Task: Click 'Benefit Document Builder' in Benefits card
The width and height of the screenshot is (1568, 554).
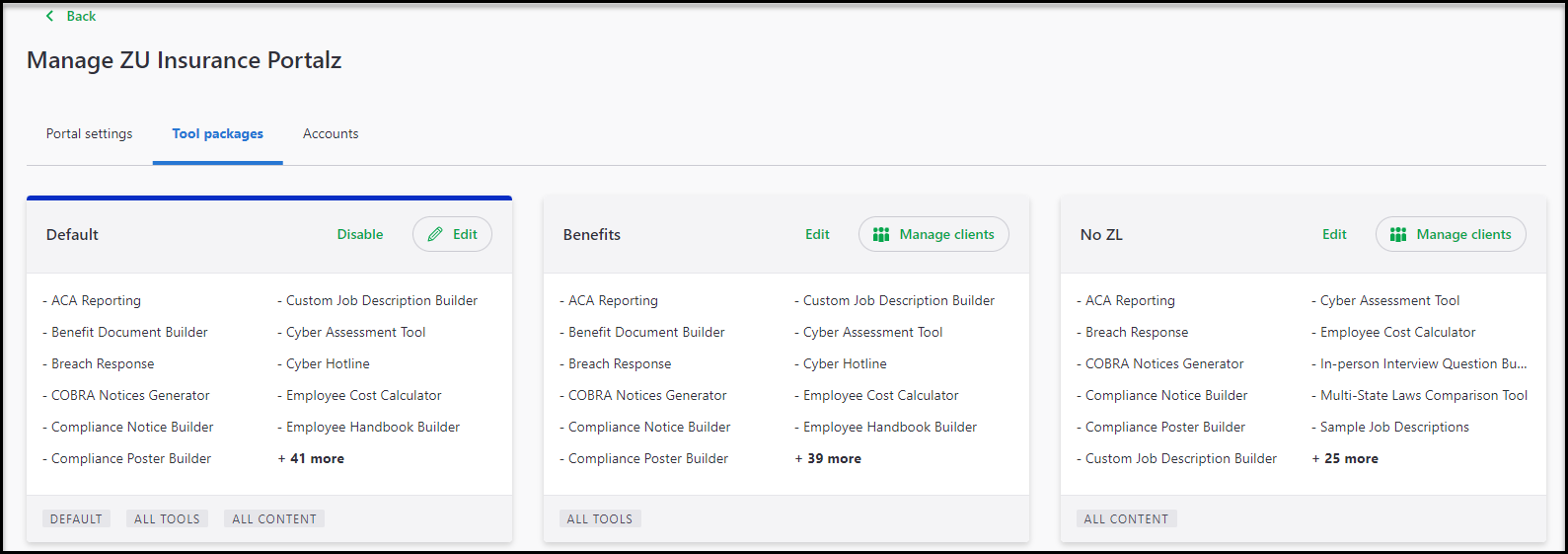Action: 646,332
